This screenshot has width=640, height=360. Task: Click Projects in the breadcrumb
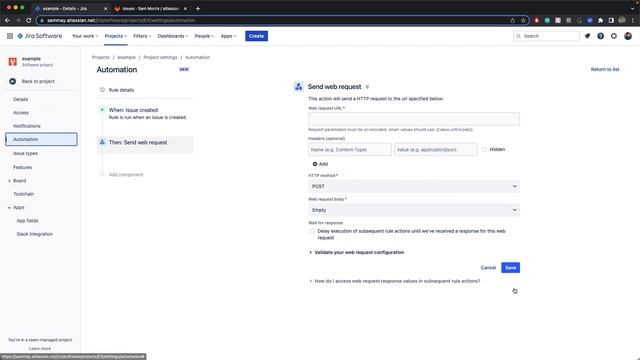[x=101, y=57]
